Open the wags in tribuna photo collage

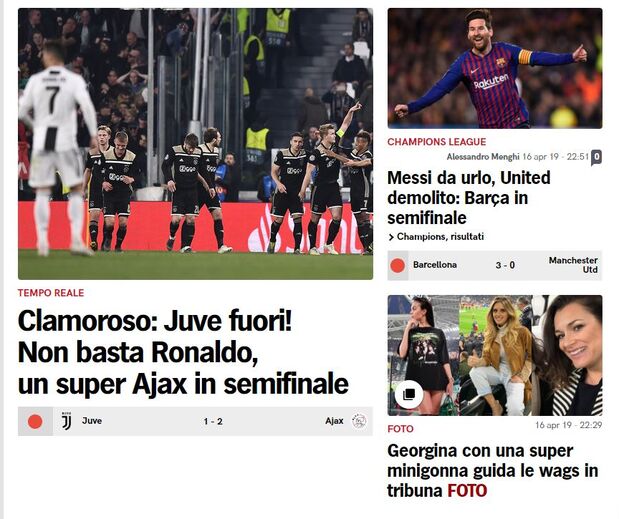[x=495, y=355]
